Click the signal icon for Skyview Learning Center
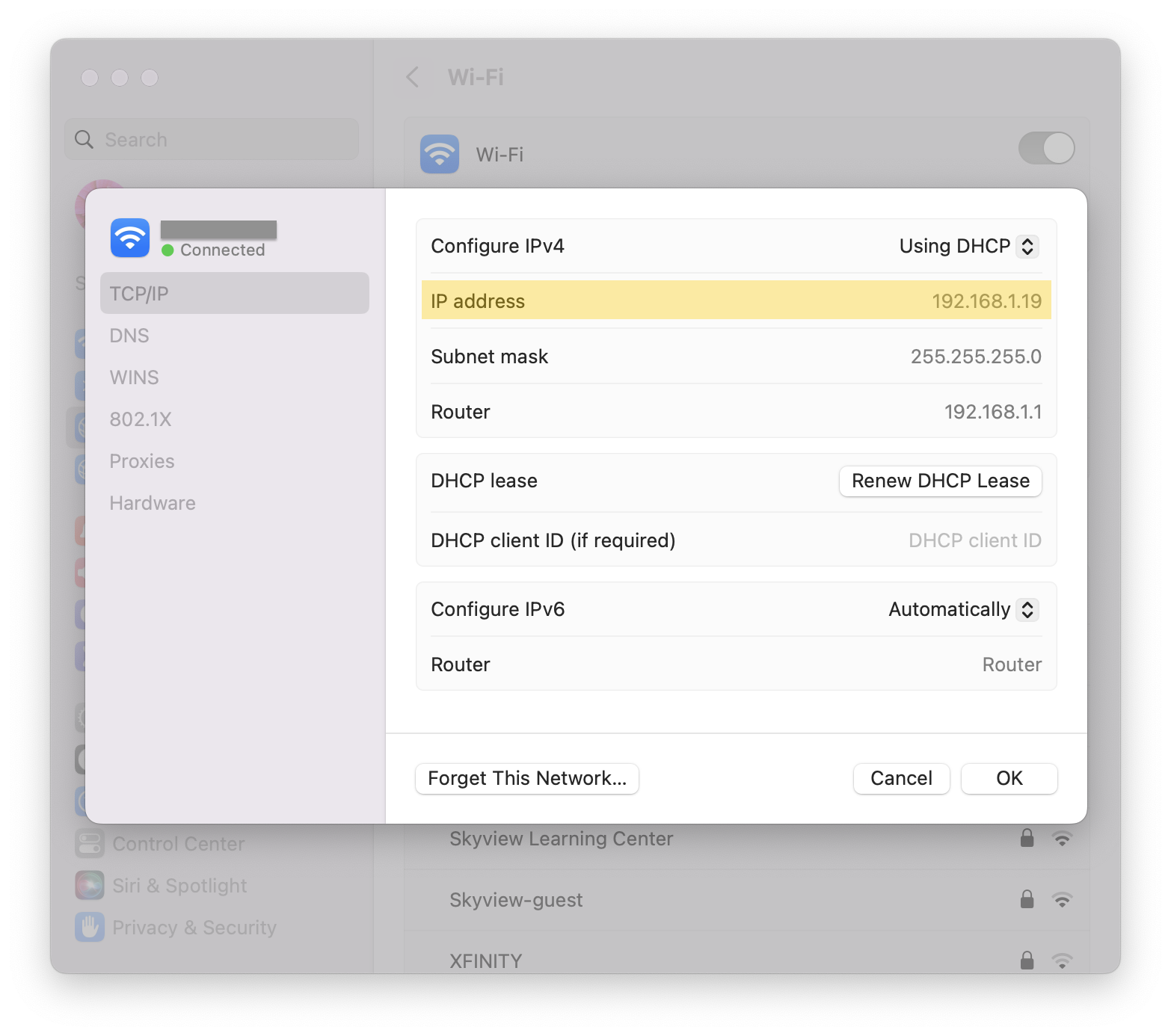The height and width of the screenshot is (1036, 1171). click(x=1062, y=839)
